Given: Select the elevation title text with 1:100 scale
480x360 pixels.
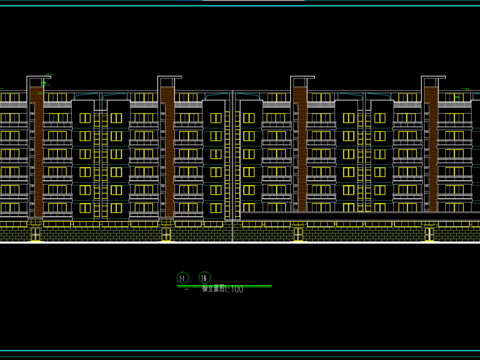Looking at the screenshot, I should tap(223, 289).
